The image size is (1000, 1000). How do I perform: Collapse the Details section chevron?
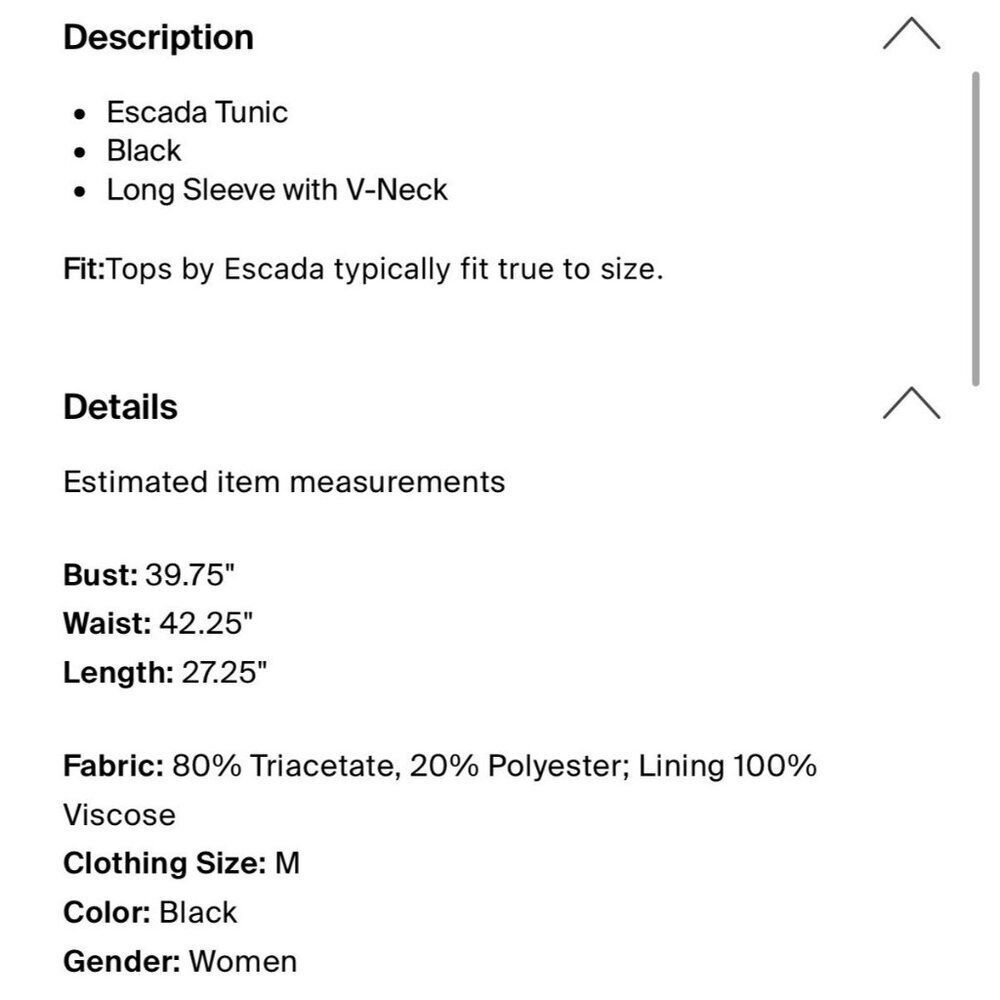click(911, 405)
